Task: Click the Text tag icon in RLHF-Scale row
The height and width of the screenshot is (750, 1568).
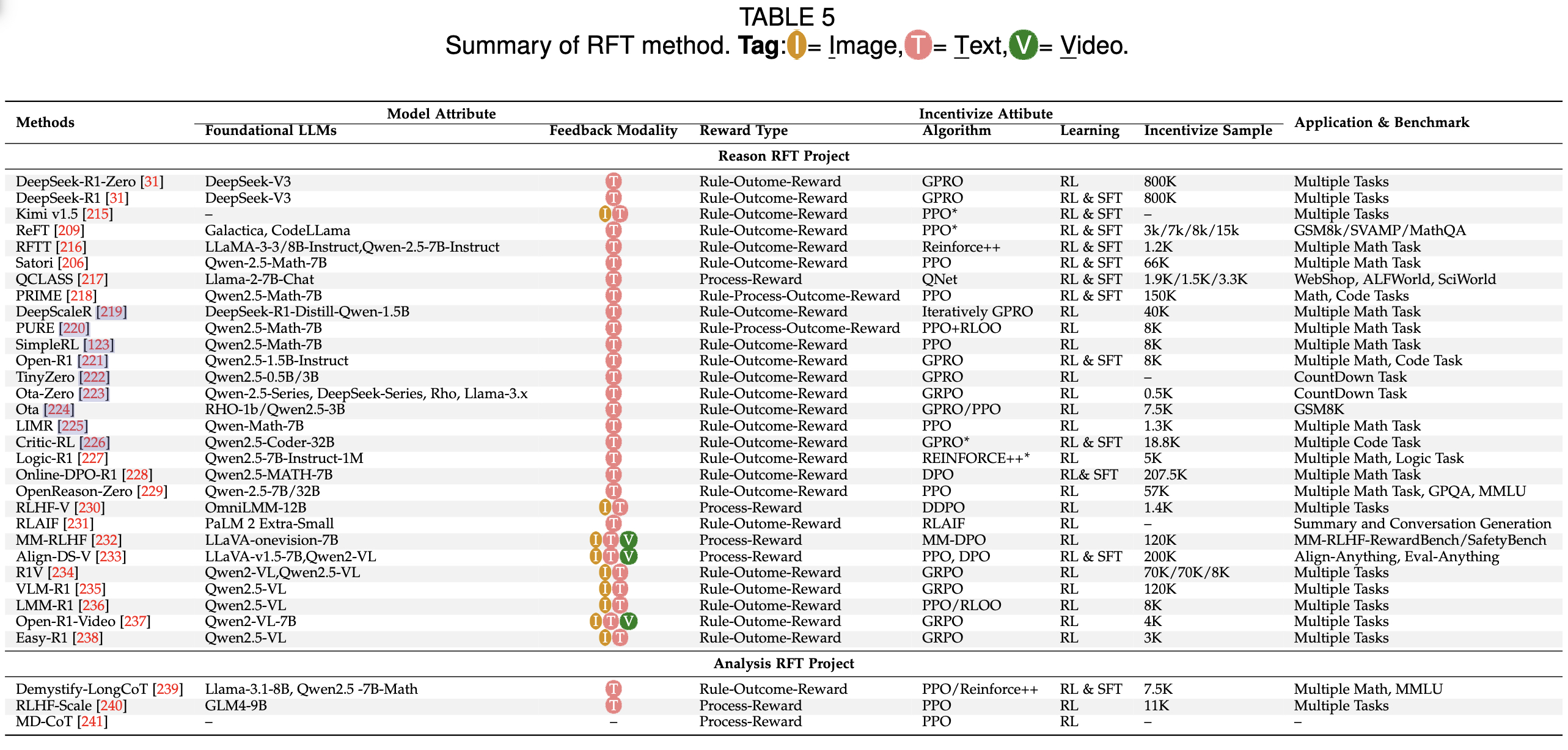Action: (x=614, y=705)
